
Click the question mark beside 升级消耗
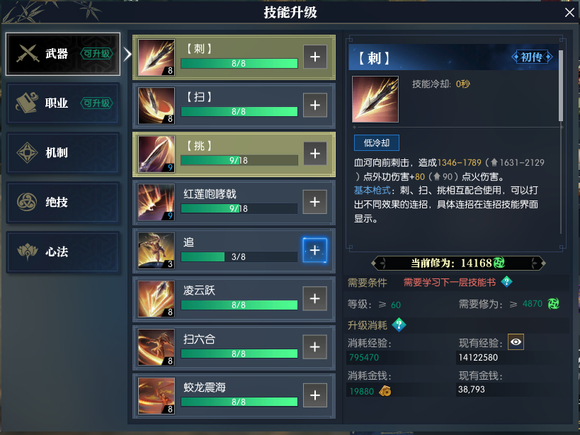[399, 325]
